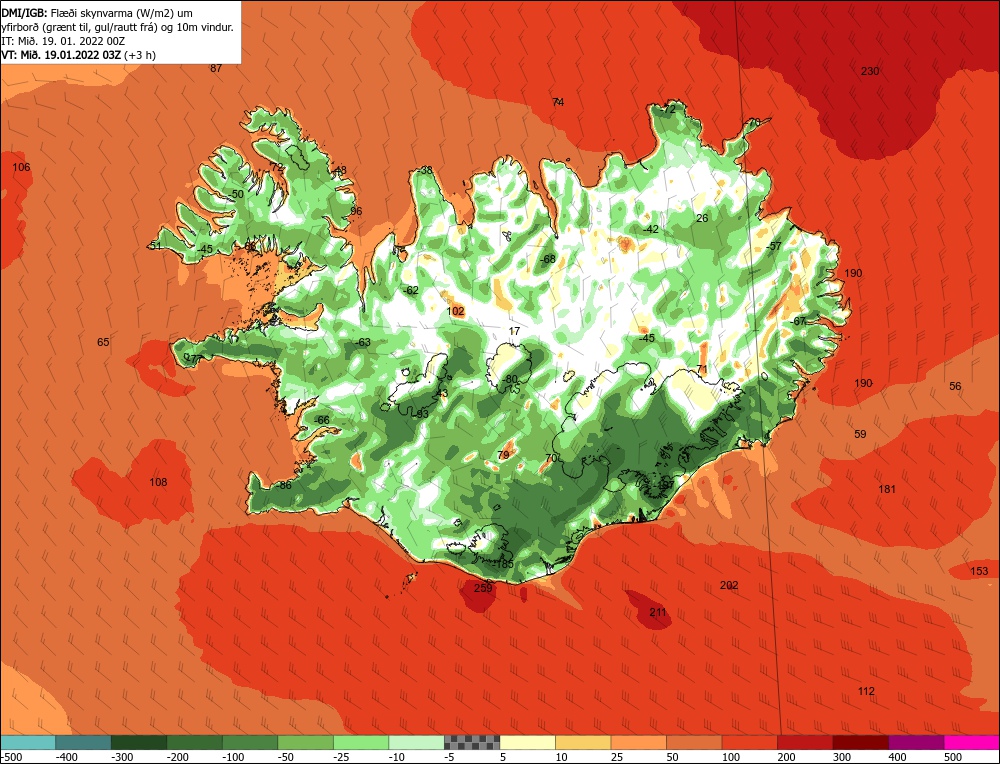Click the 230 value in the northeast sea
Screen dimensions: 1000x764
870,71
